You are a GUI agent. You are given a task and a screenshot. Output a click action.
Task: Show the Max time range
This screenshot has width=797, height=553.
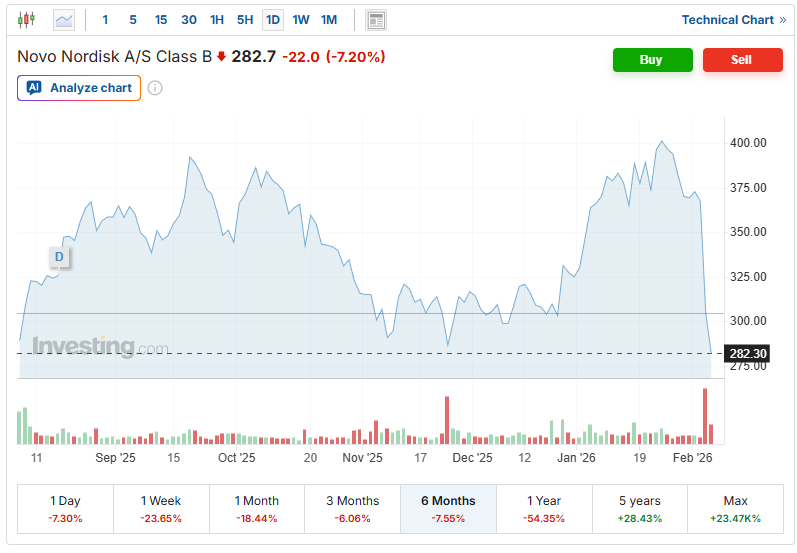point(735,509)
